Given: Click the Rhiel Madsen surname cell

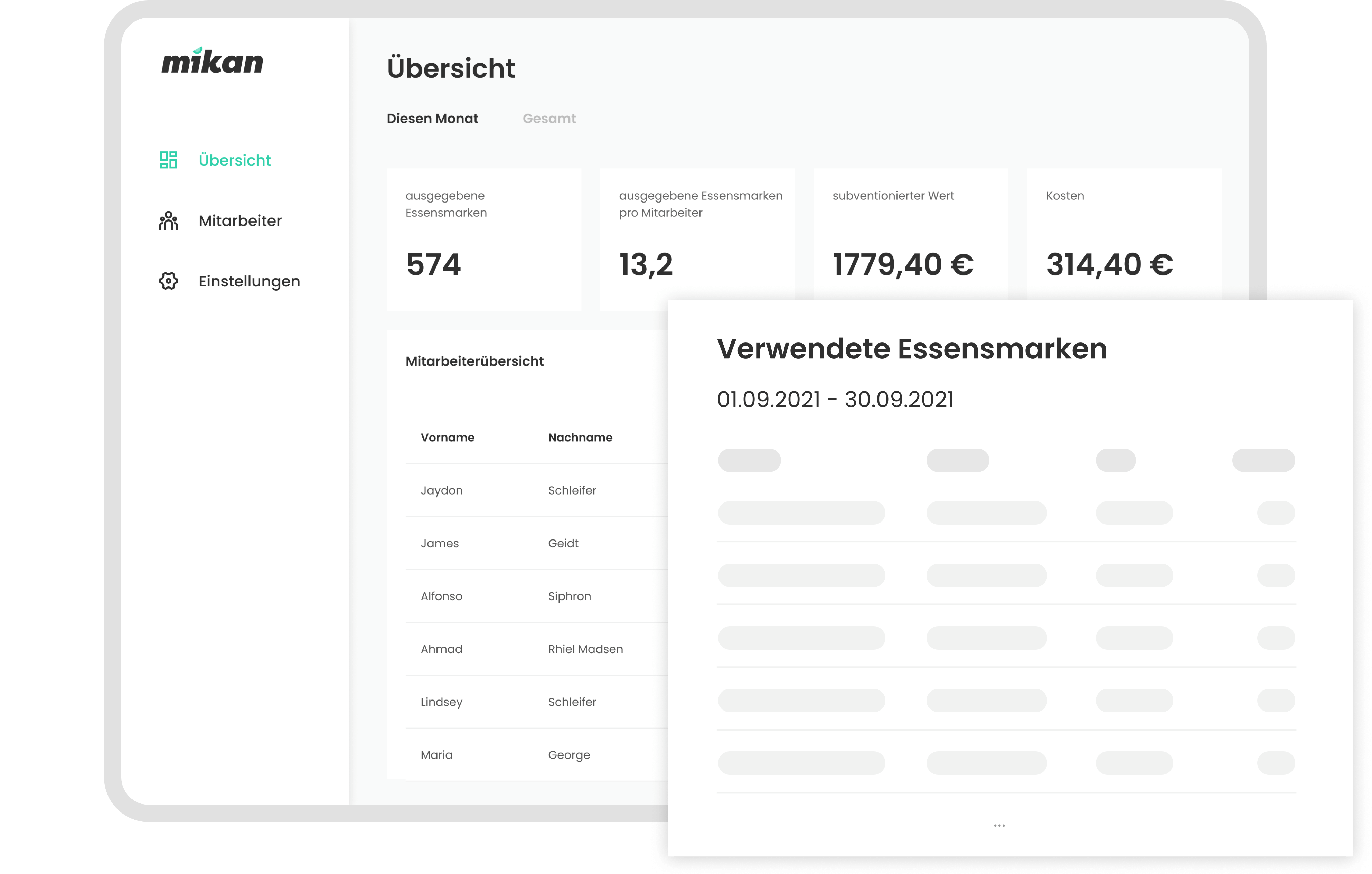Looking at the screenshot, I should coord(585,649).
